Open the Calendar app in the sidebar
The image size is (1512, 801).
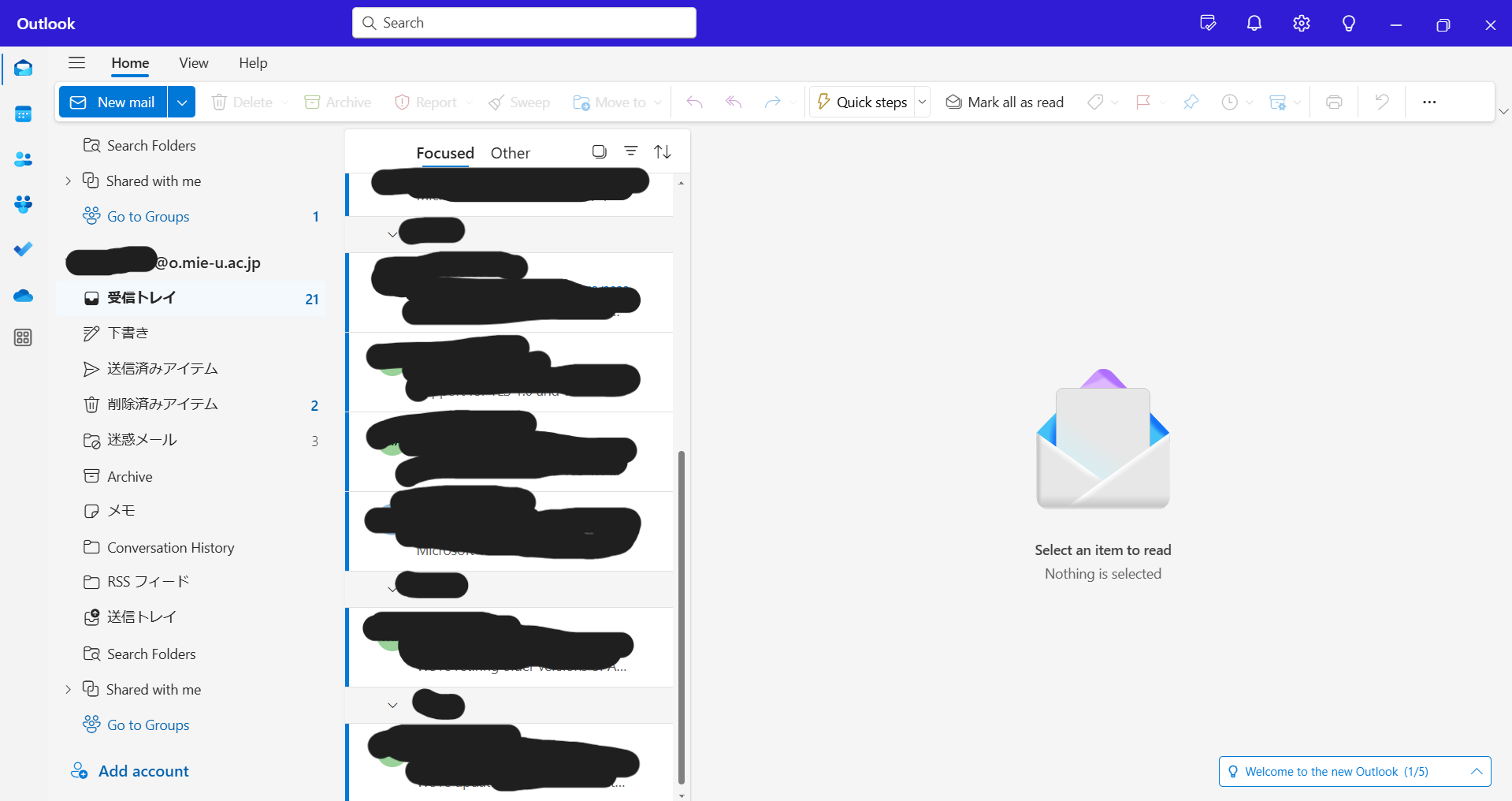tap(24, 114)
